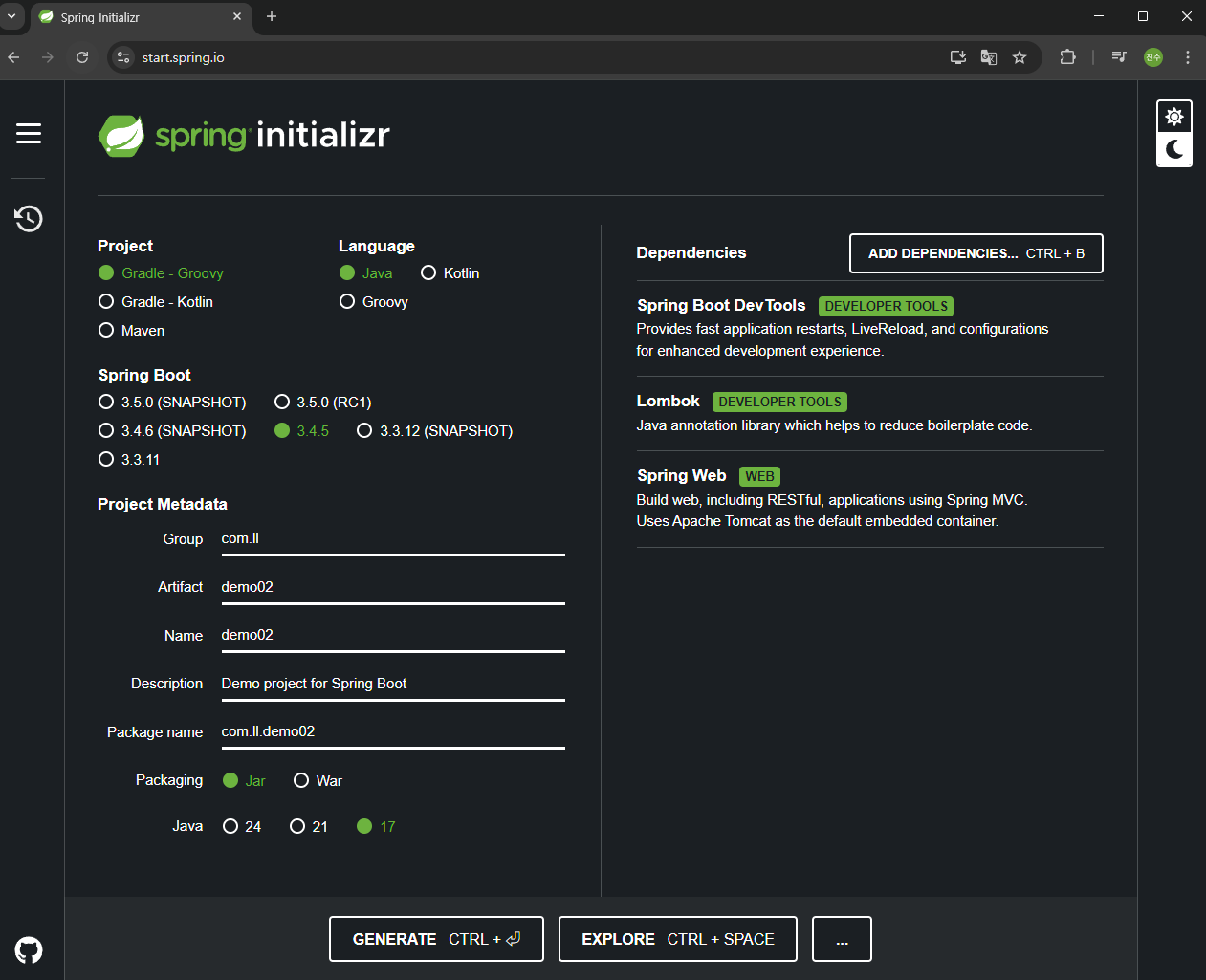The width and height of the screenshot is (1206, 980).
Task: Click the Generate button
Action: pyautogui.click(x=436, y=939)
